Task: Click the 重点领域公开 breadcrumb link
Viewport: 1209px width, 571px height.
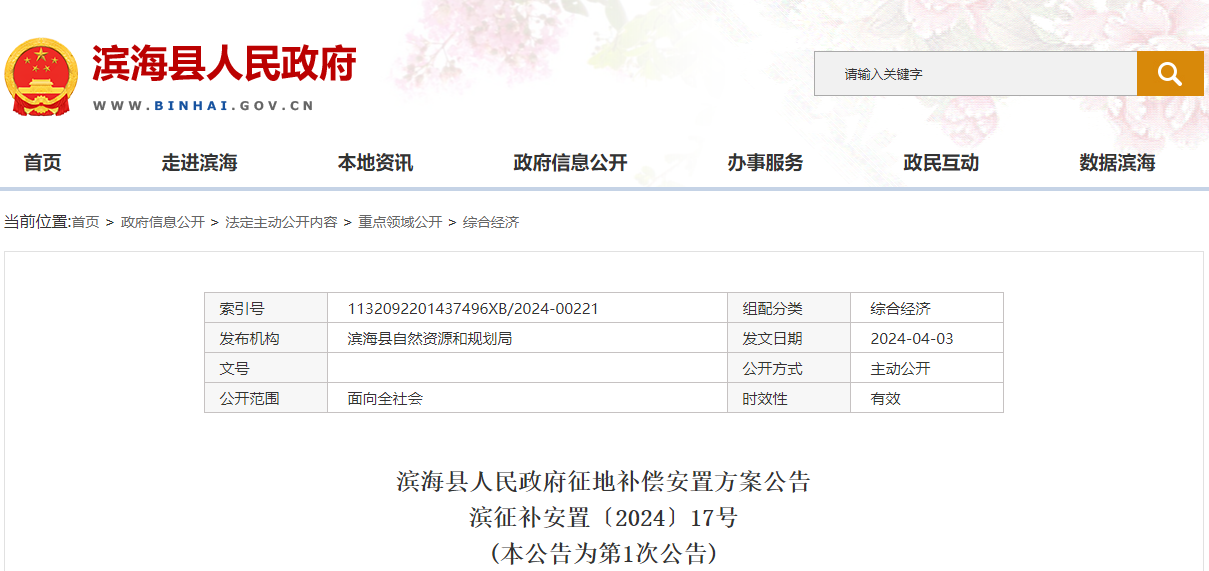Action: (400, 222)
